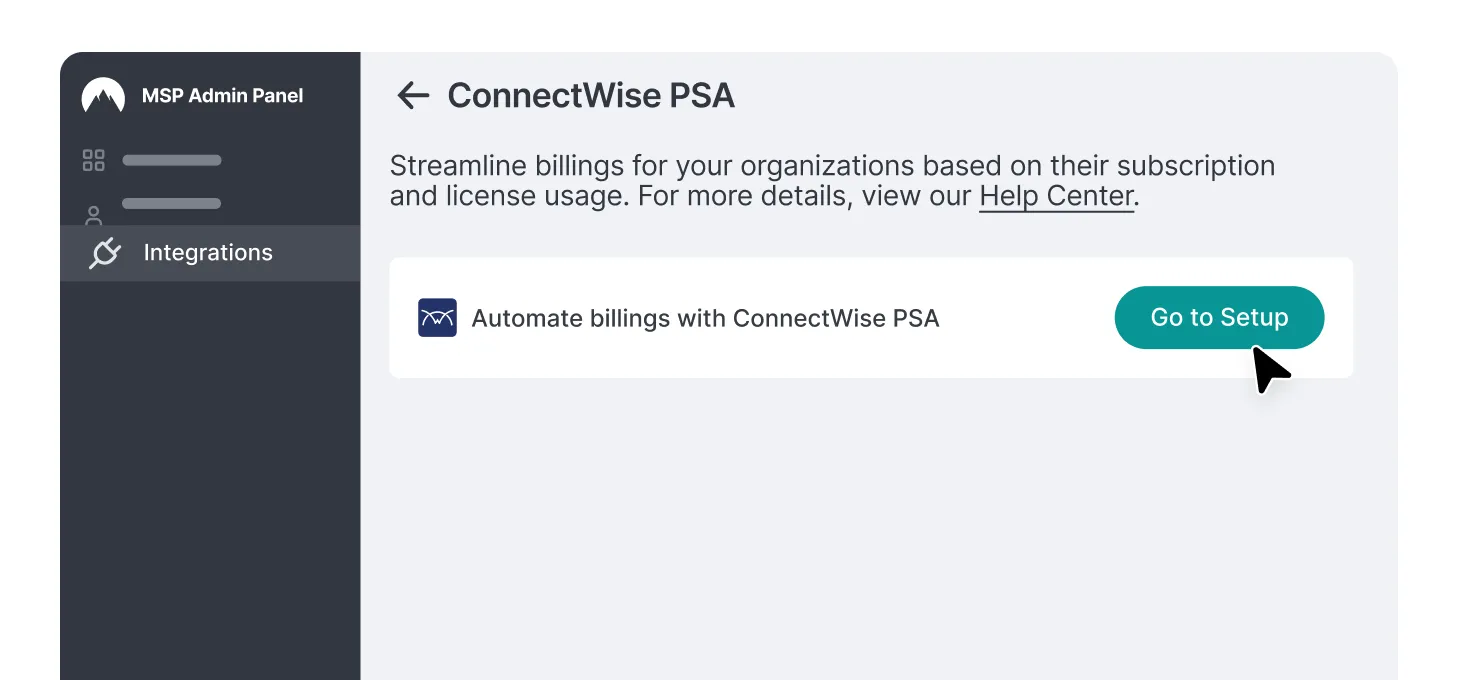Click the MSP Admin Panel title
Viewport: 1460px width, 680px height.
222,96
